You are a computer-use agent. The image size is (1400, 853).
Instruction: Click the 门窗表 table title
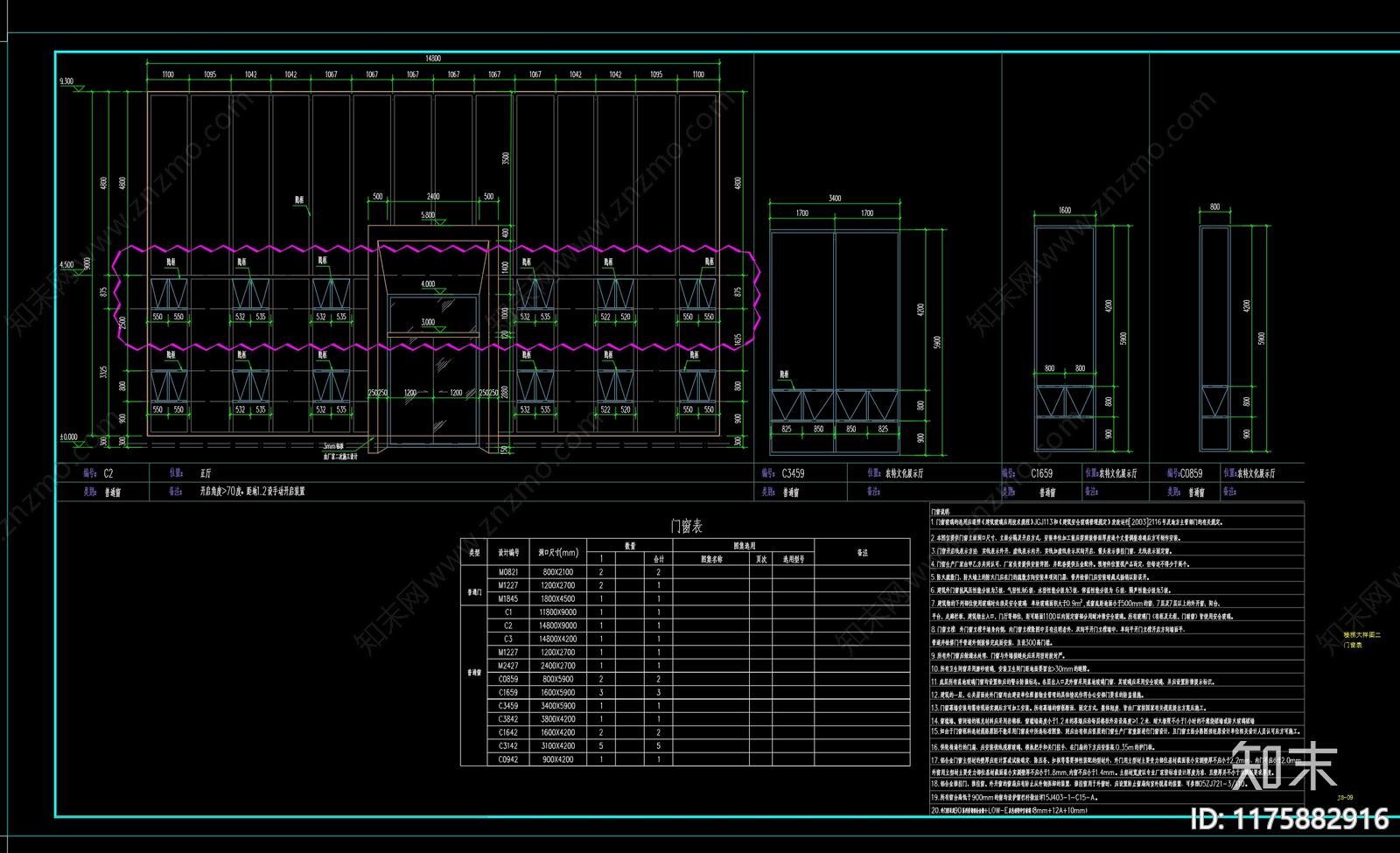686,526
